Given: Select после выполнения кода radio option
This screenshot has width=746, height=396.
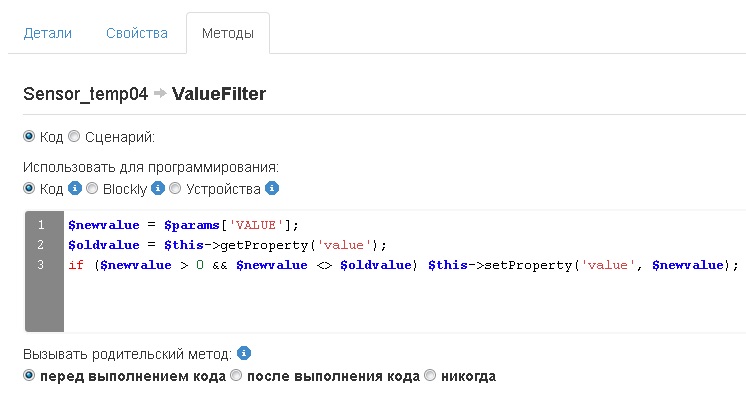Looking at the screenshot, I should pos(236,376).
